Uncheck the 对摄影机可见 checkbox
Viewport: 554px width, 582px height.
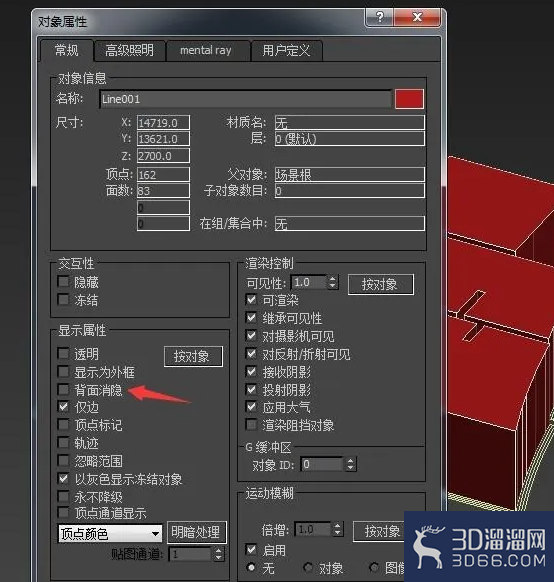tap(251, 336)
